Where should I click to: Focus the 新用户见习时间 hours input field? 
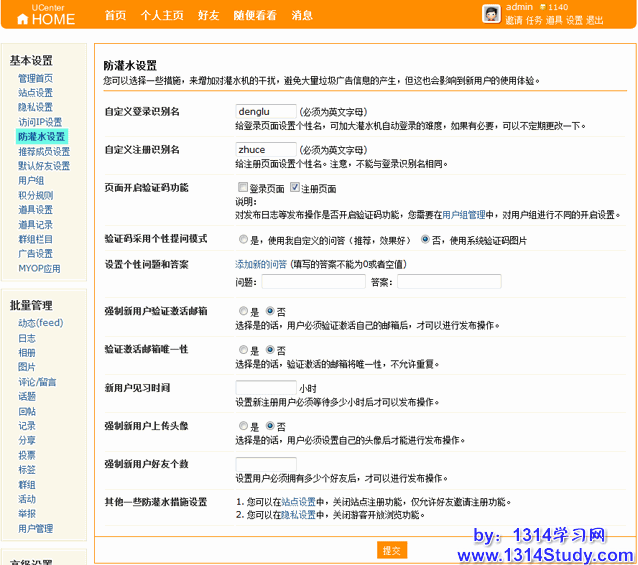[265, 387]
